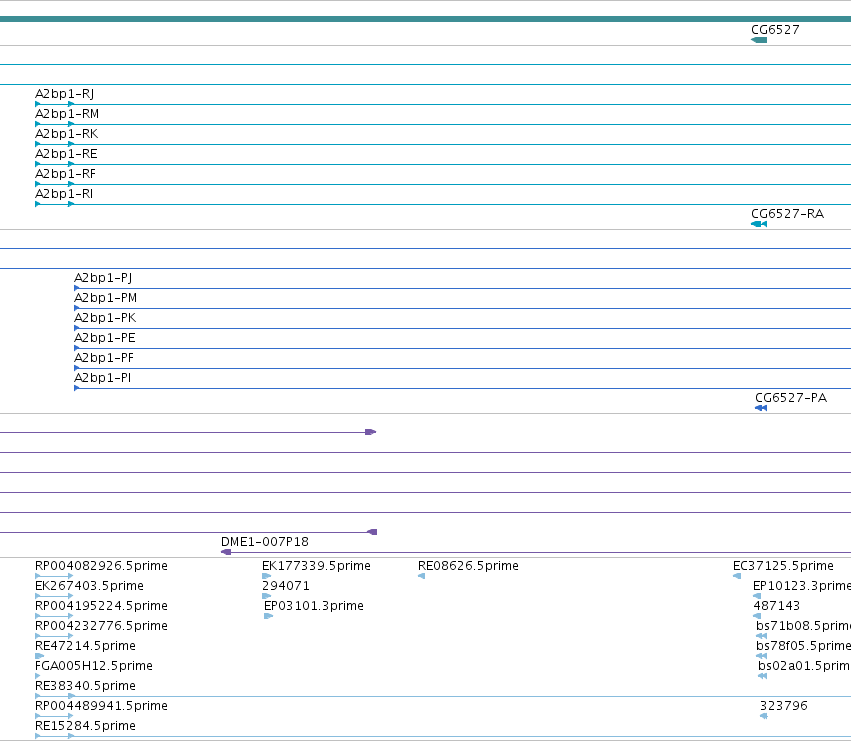Screen dimensions: 851x741
Task: Select EST RP004489941.5prime
Action: point(101,706)
